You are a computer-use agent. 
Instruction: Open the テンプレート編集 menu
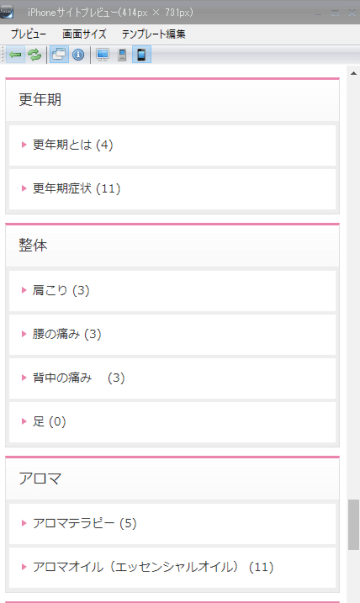[x=153, y=34]
